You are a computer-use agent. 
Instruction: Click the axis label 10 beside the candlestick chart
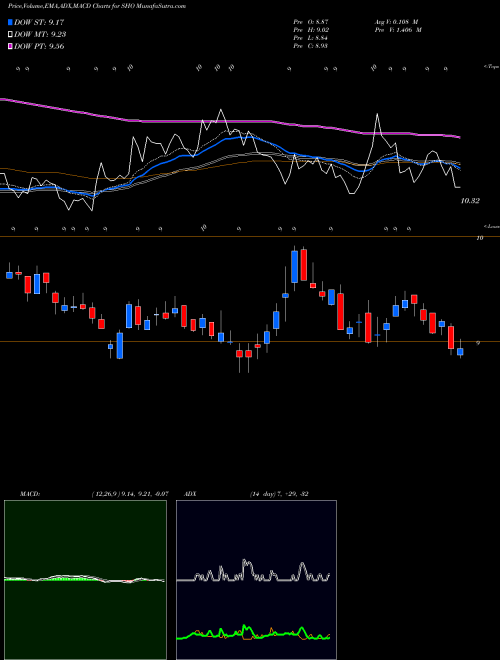(x=479, y=238)
